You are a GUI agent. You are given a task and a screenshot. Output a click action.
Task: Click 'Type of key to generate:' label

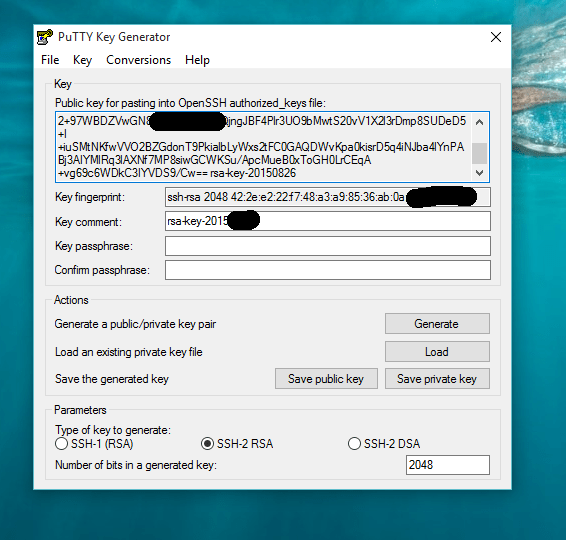click(x=113, y=430)
